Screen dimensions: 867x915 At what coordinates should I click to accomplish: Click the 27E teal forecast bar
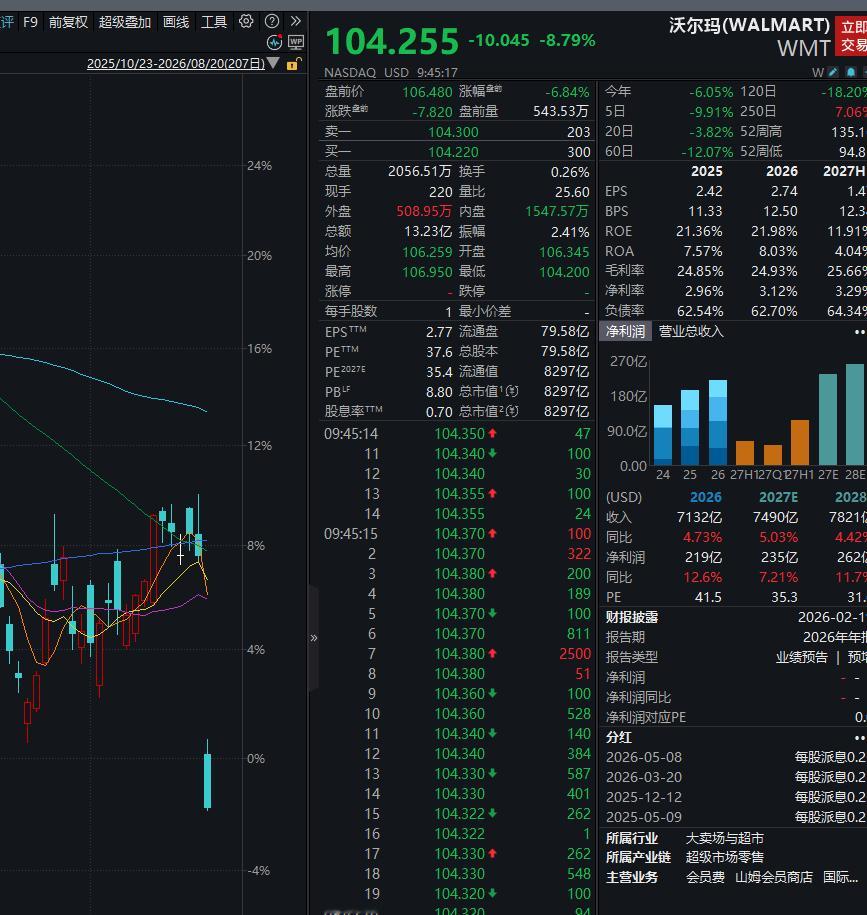coord(827,419)
